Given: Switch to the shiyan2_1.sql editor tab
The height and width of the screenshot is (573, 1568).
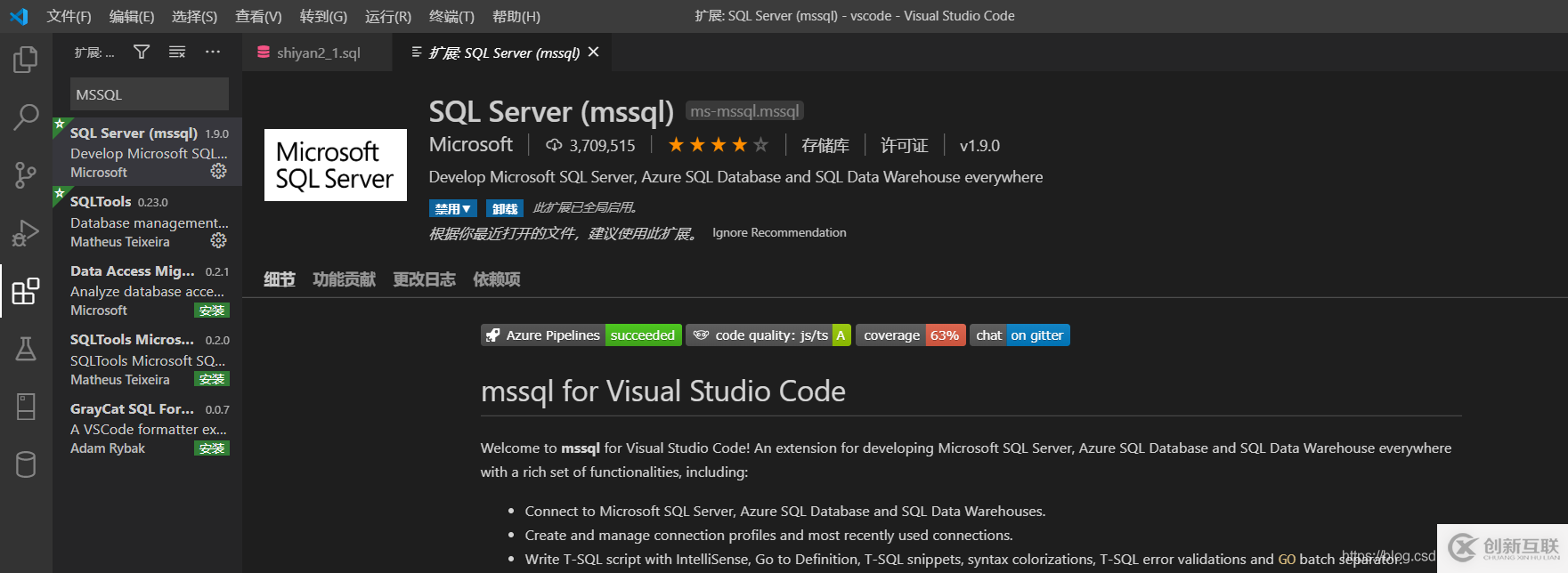Looking at the screenshot, I should [x=318, y=53].
